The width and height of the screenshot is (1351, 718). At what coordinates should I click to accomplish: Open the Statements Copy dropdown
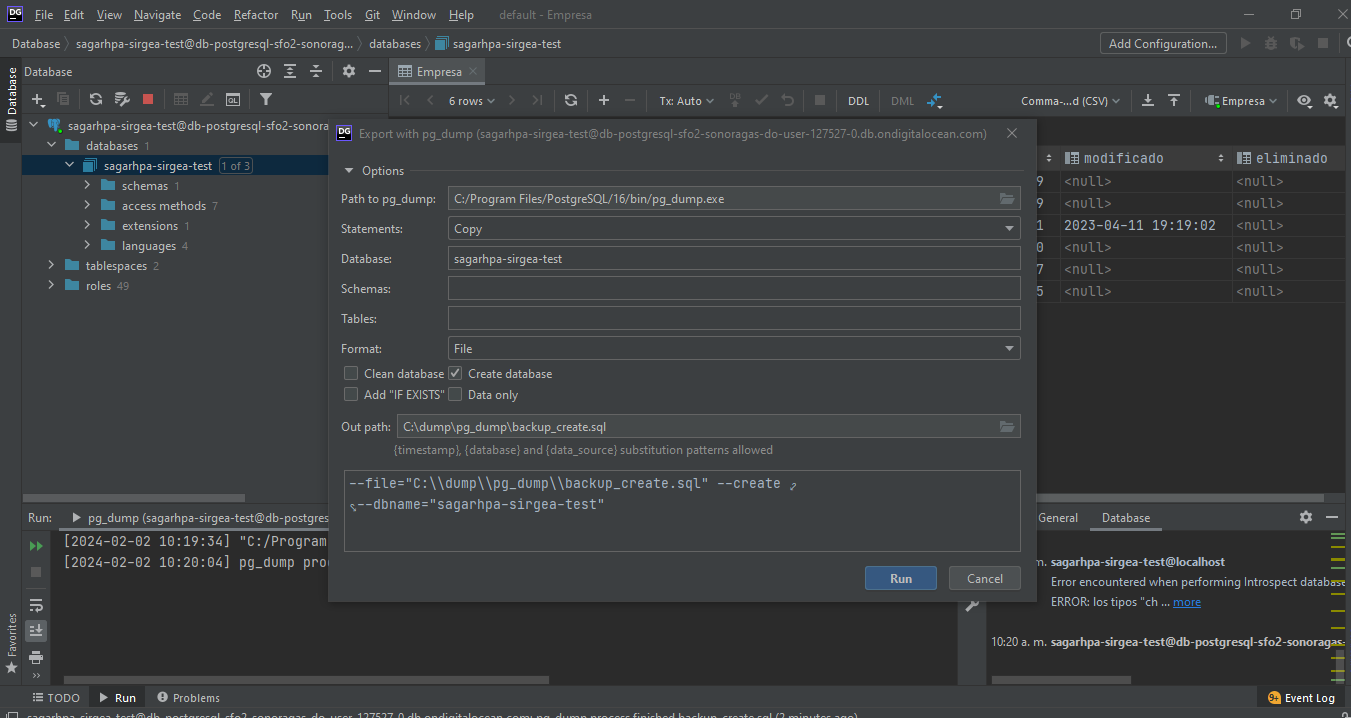point(734,229)
